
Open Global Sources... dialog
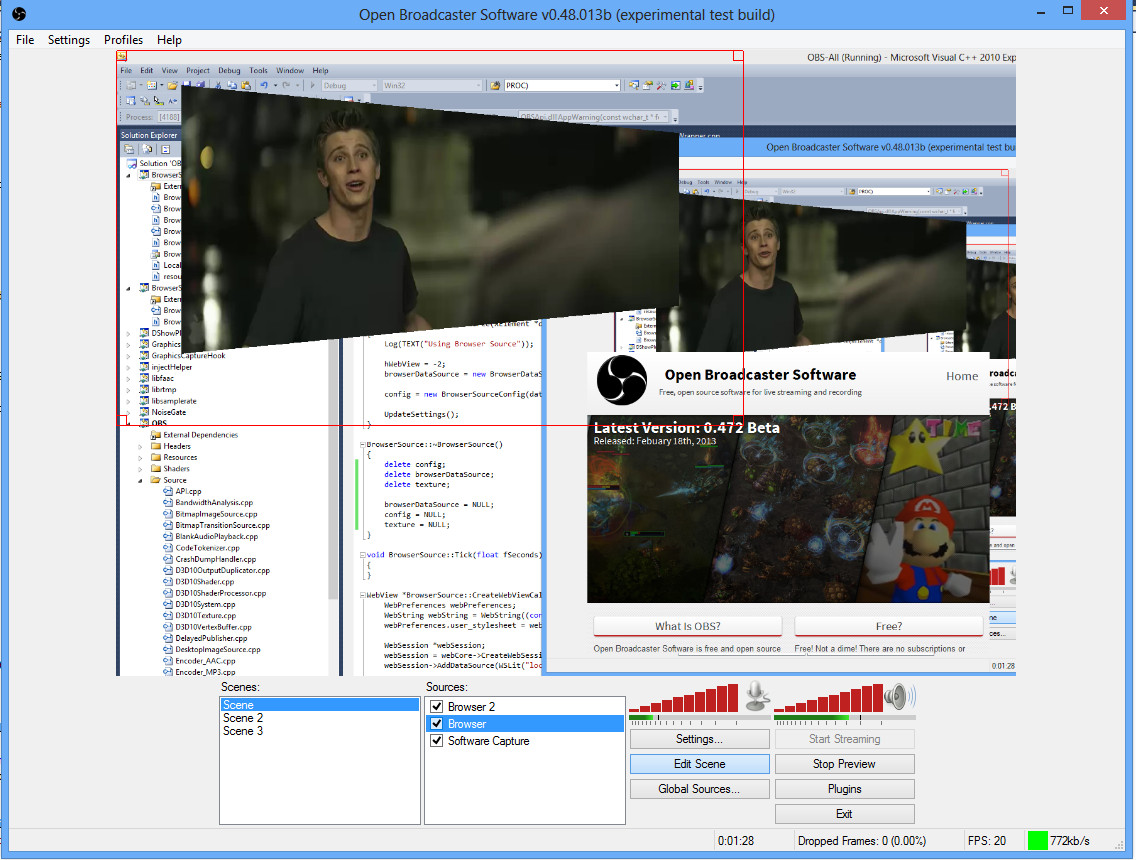click(699, 788)
